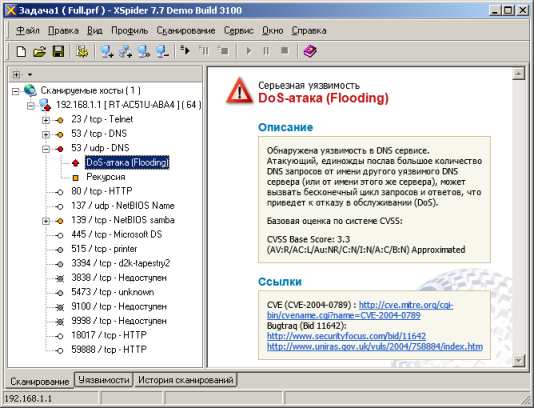Screen dimensions: 534x408
Task: Start scanning all hosts icon
Action: tap(185, 51)
